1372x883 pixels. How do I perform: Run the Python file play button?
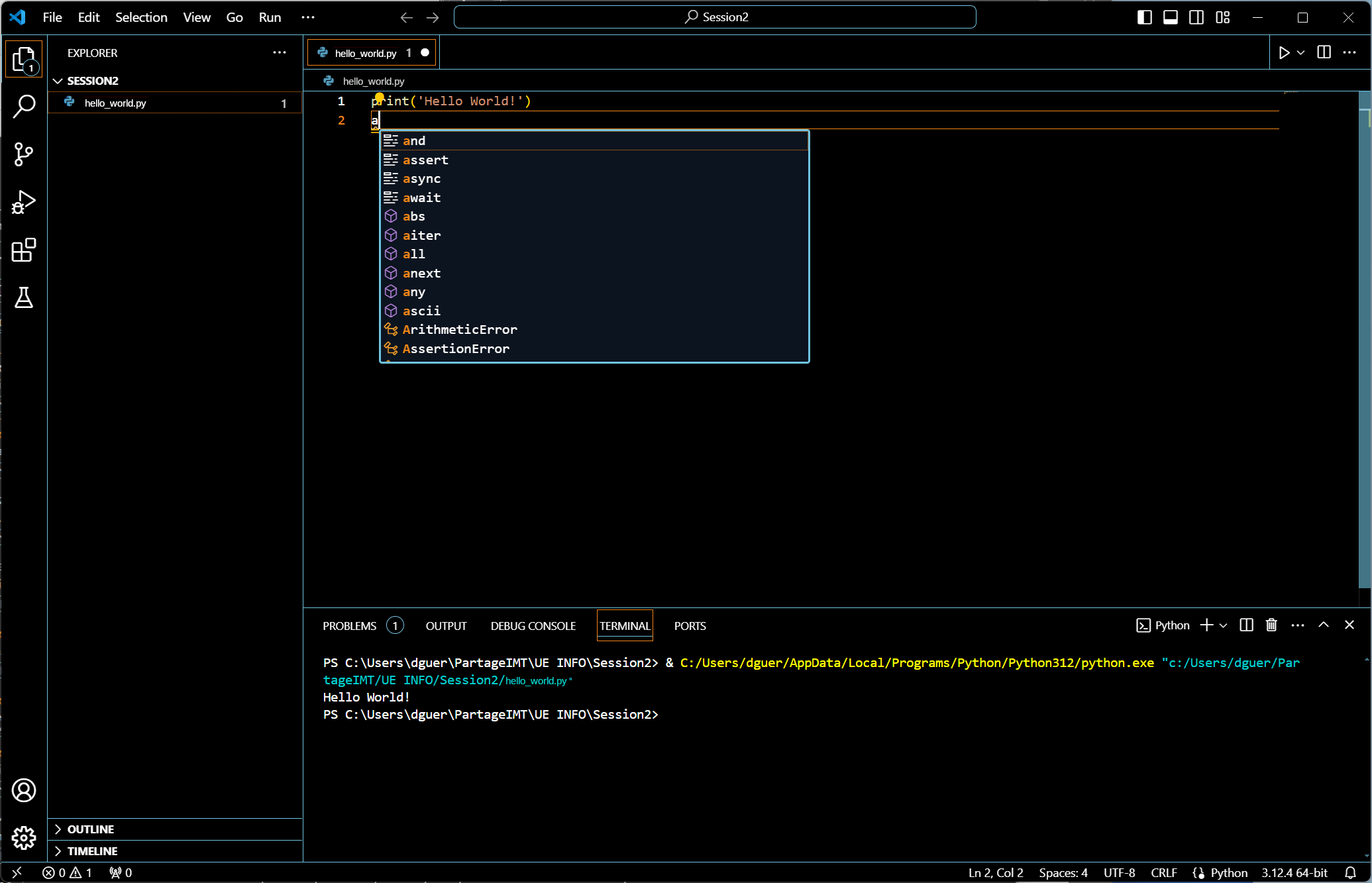click(x=1284, y=53)
